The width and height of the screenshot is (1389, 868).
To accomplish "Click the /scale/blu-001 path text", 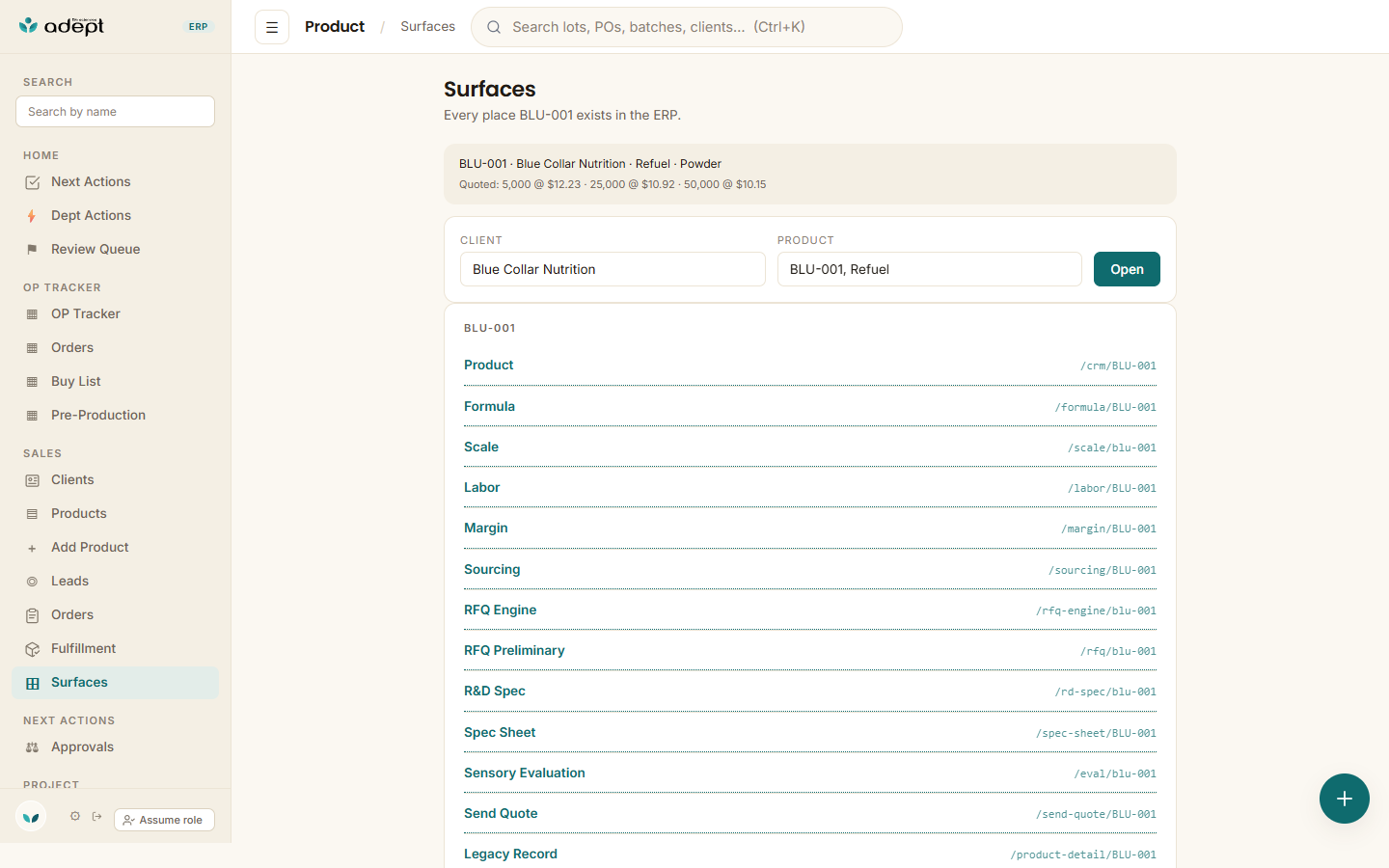I will [1111, 448].
